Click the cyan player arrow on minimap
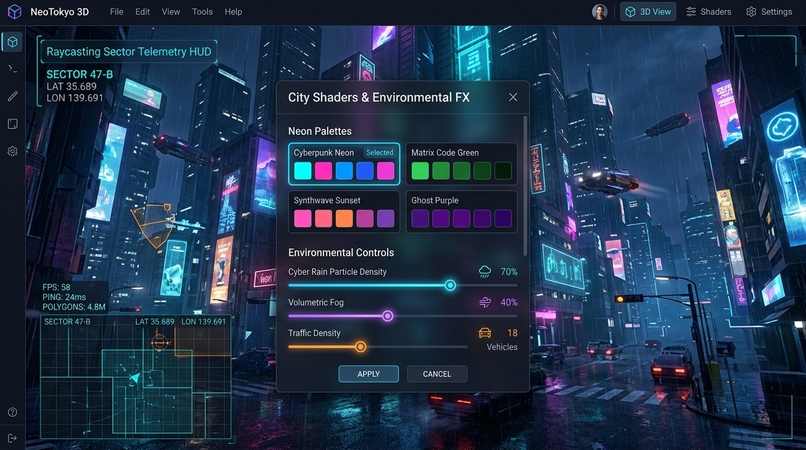 135,378
